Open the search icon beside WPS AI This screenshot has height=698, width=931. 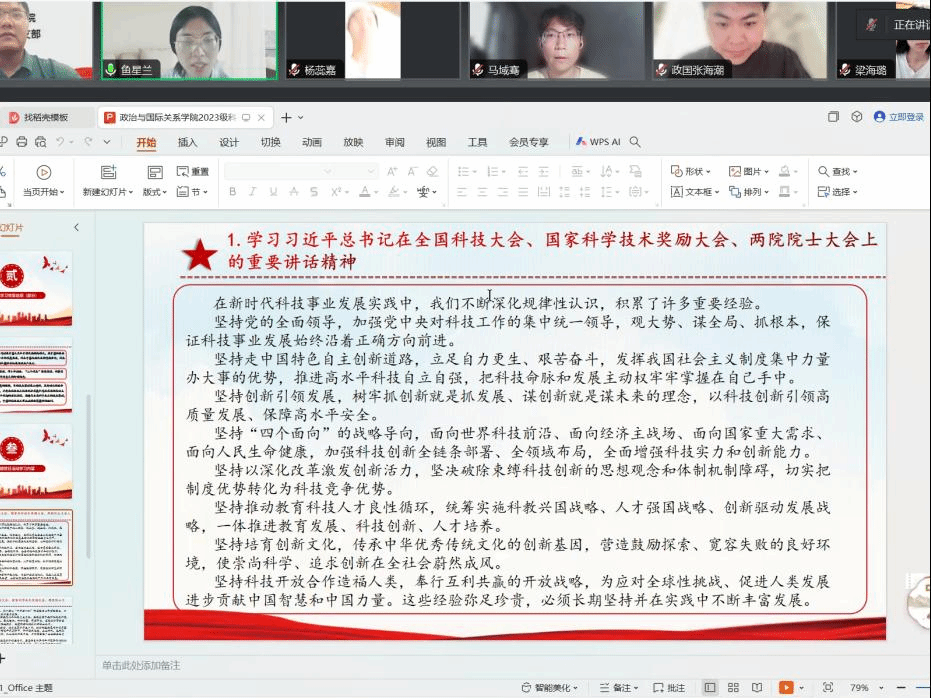click(x=635, y=142)
